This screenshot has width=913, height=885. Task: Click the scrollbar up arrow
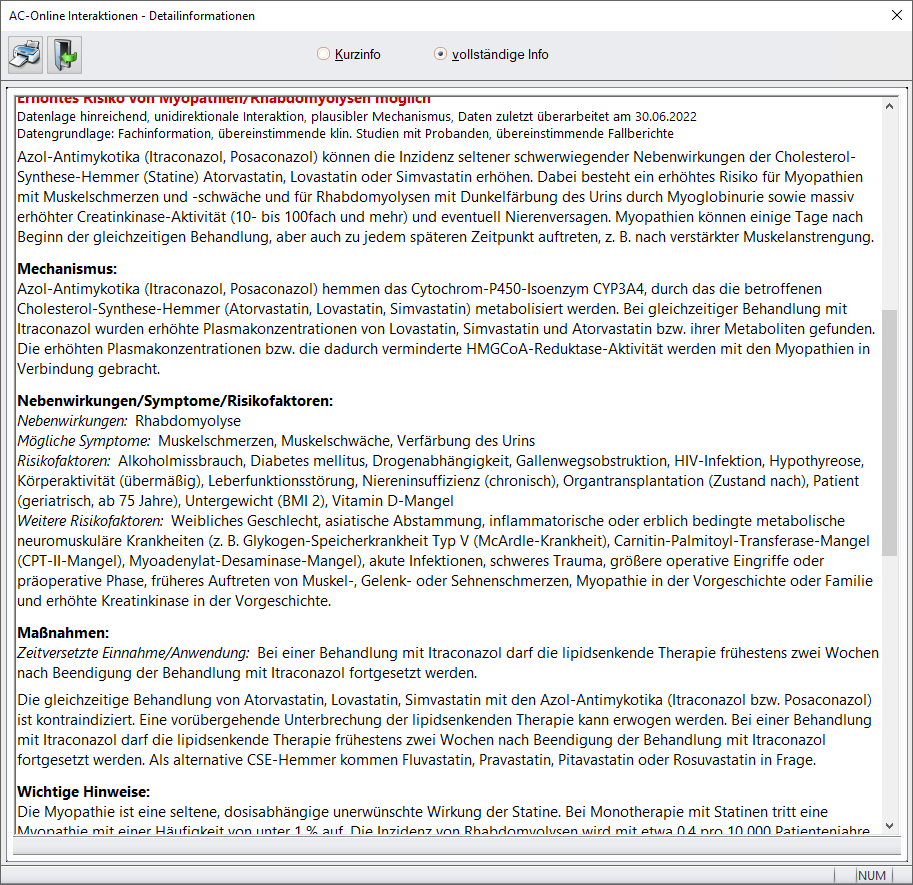click(x=889, y=104)
